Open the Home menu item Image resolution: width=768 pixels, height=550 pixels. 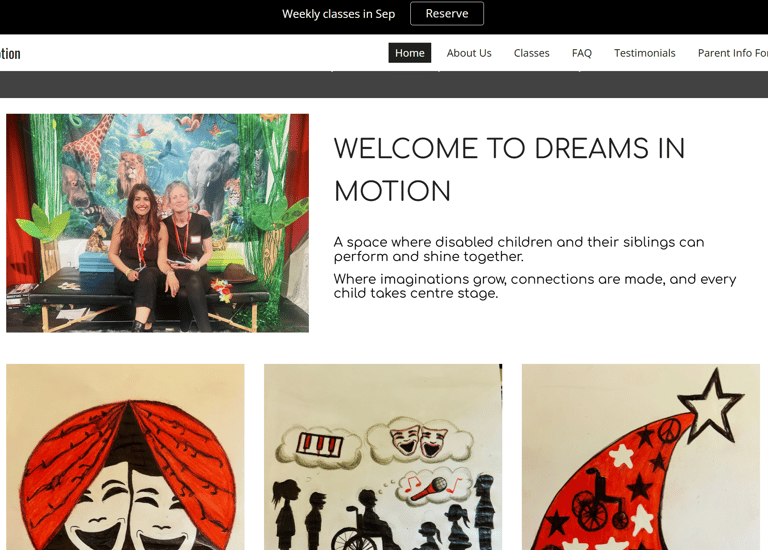click(x=409, y=53)
